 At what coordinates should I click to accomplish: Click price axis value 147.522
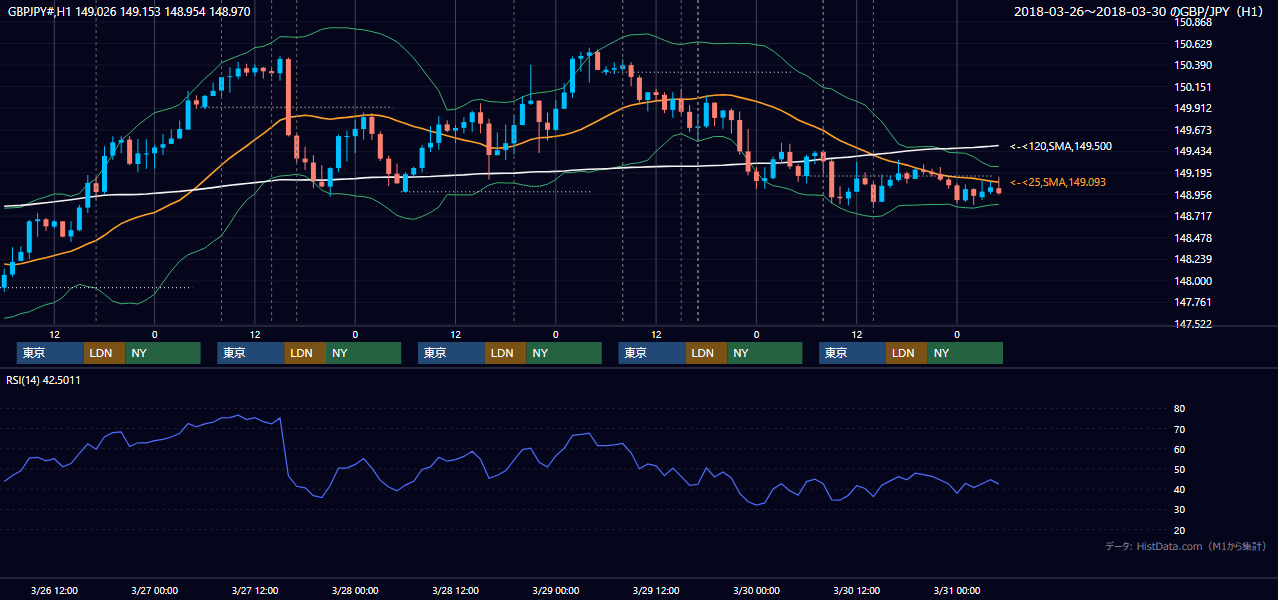(x=1194, y=325)
